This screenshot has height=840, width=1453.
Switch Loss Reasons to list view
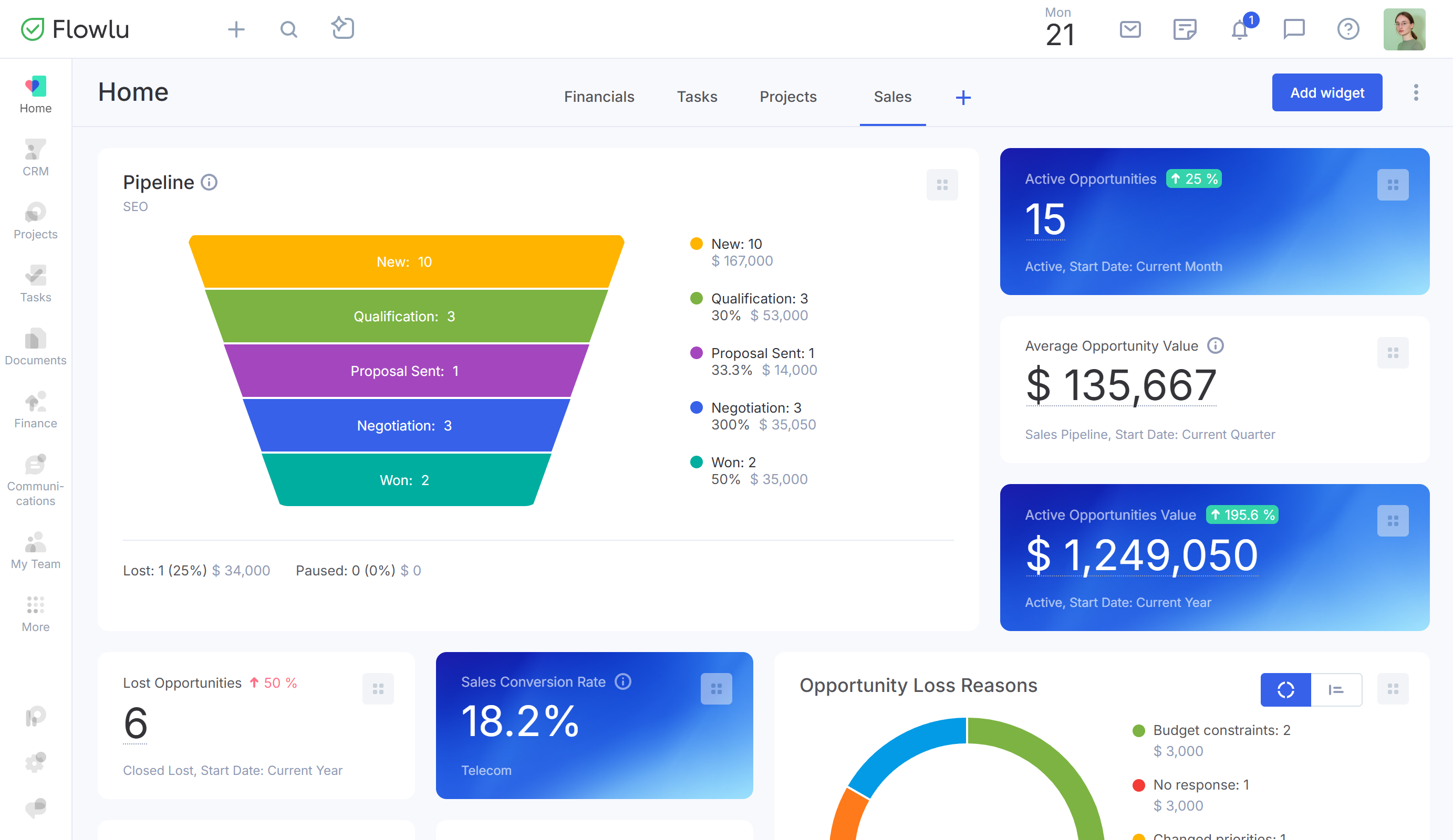[1336, 689]
